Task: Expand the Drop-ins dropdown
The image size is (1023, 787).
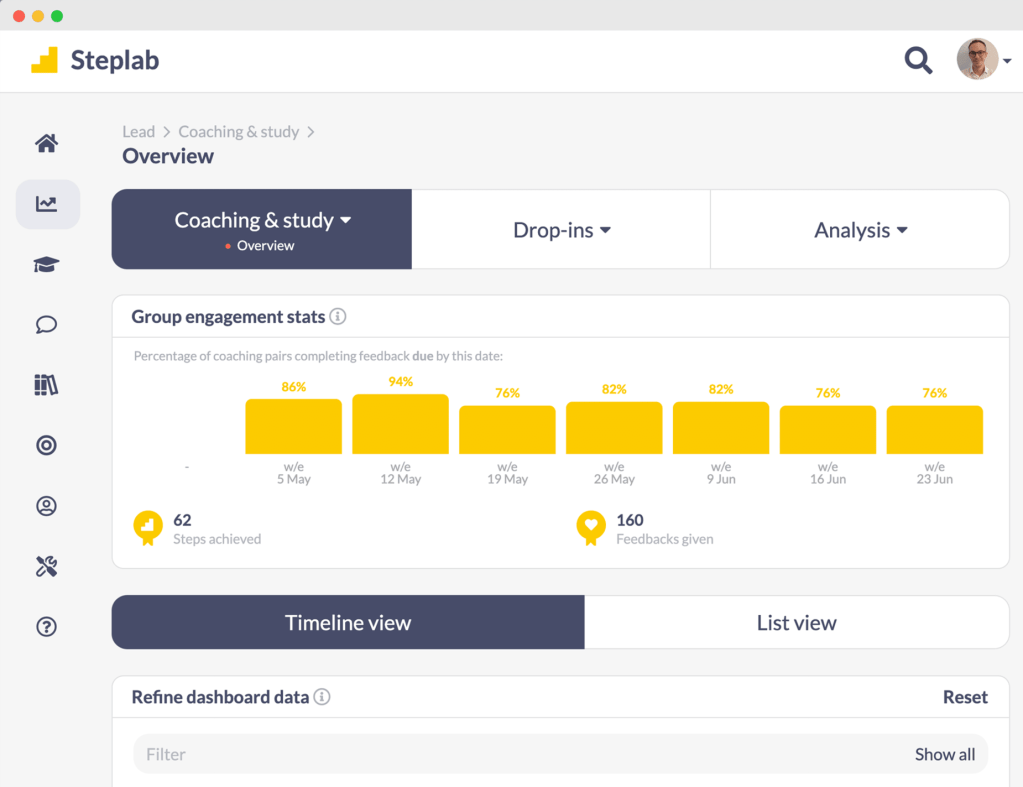Action: (561, 229)
